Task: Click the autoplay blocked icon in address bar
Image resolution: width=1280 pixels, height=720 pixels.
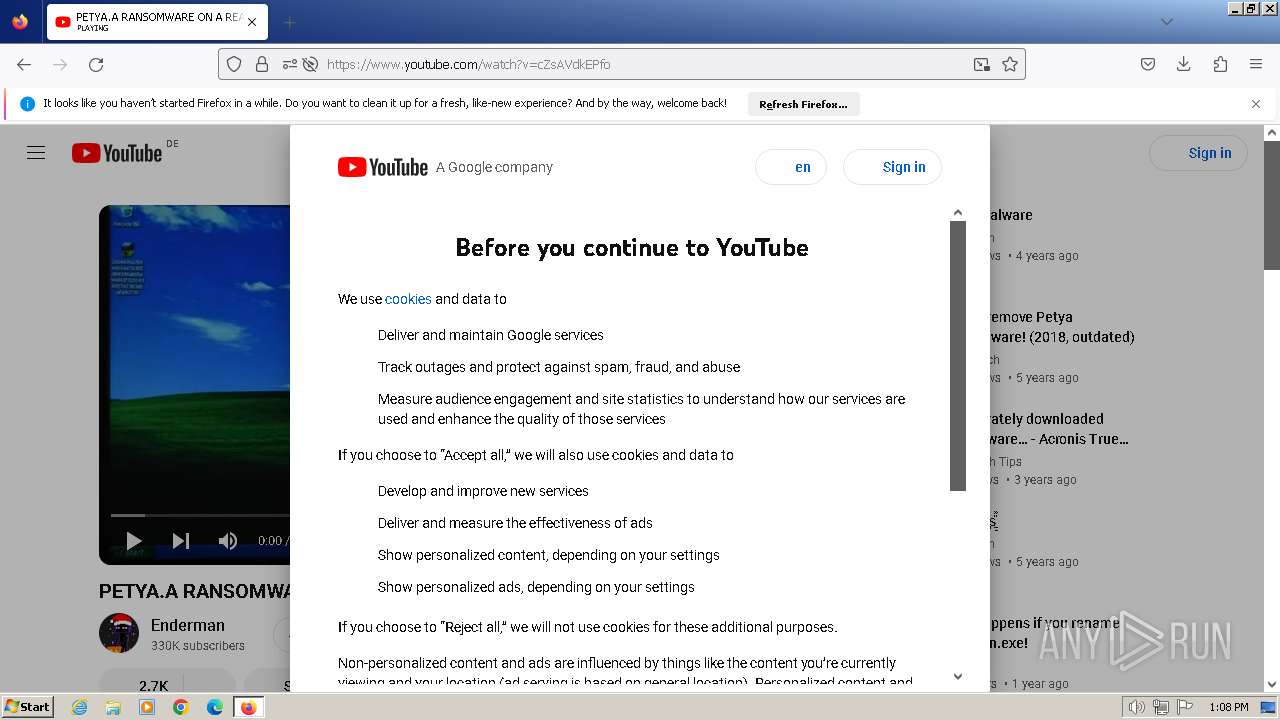Action: [311, 64]
